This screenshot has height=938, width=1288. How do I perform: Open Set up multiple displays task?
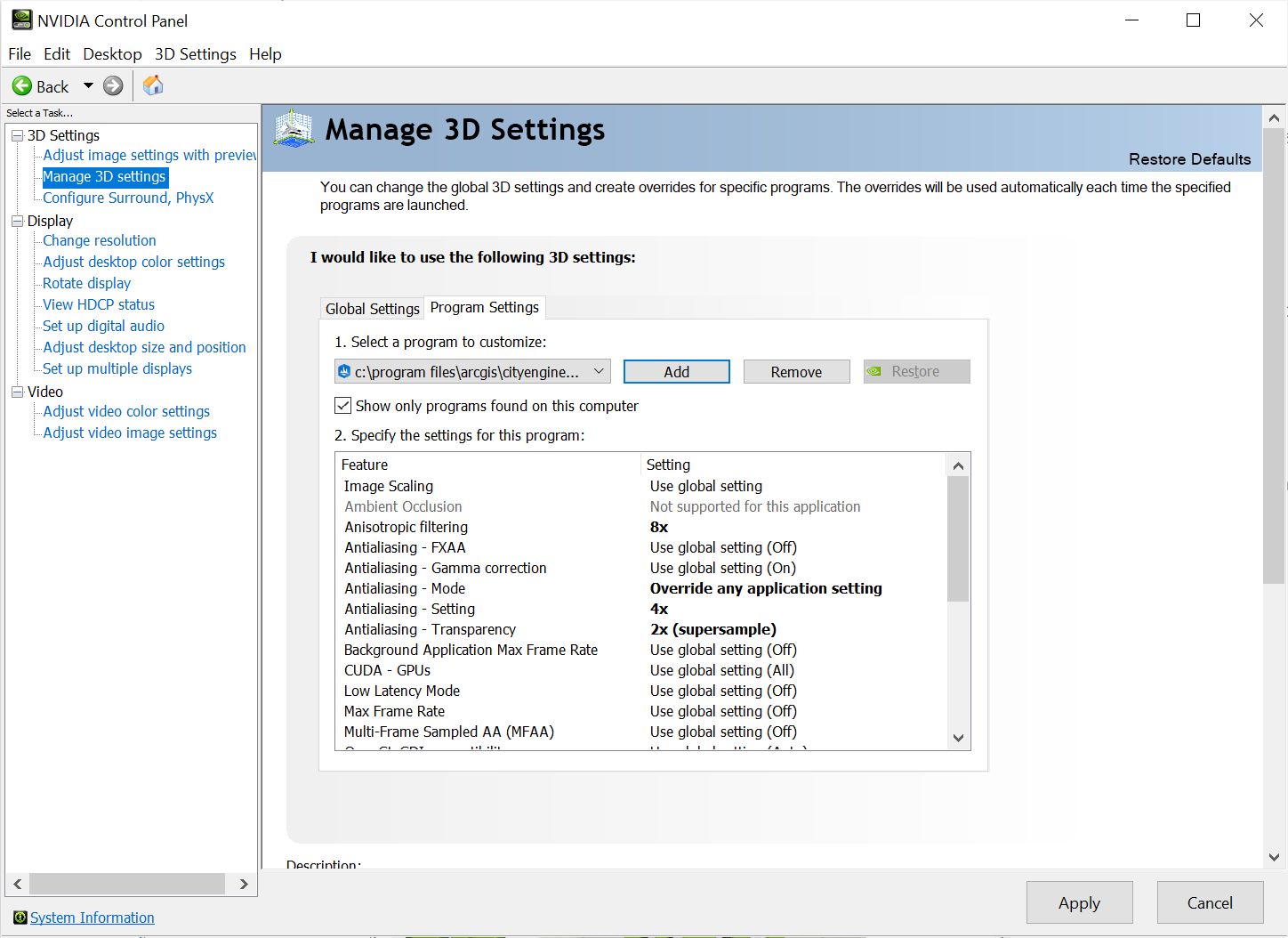[117, 368]
